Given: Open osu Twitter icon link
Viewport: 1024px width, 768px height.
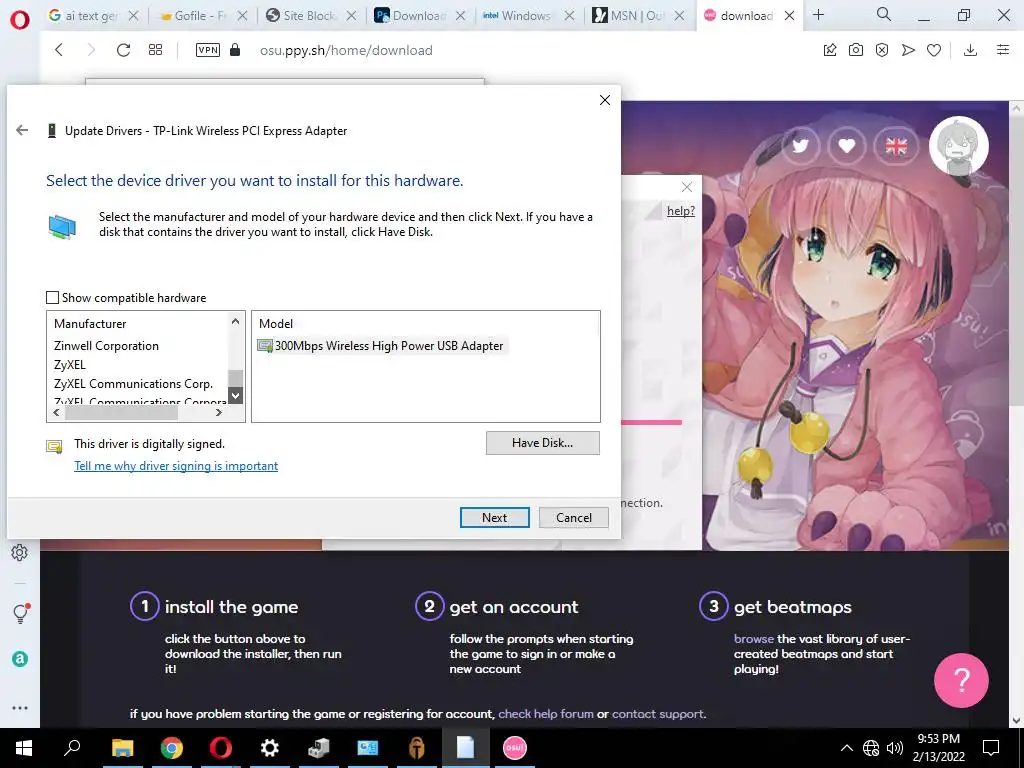Looking at the screenshot, I should [801, 146].
